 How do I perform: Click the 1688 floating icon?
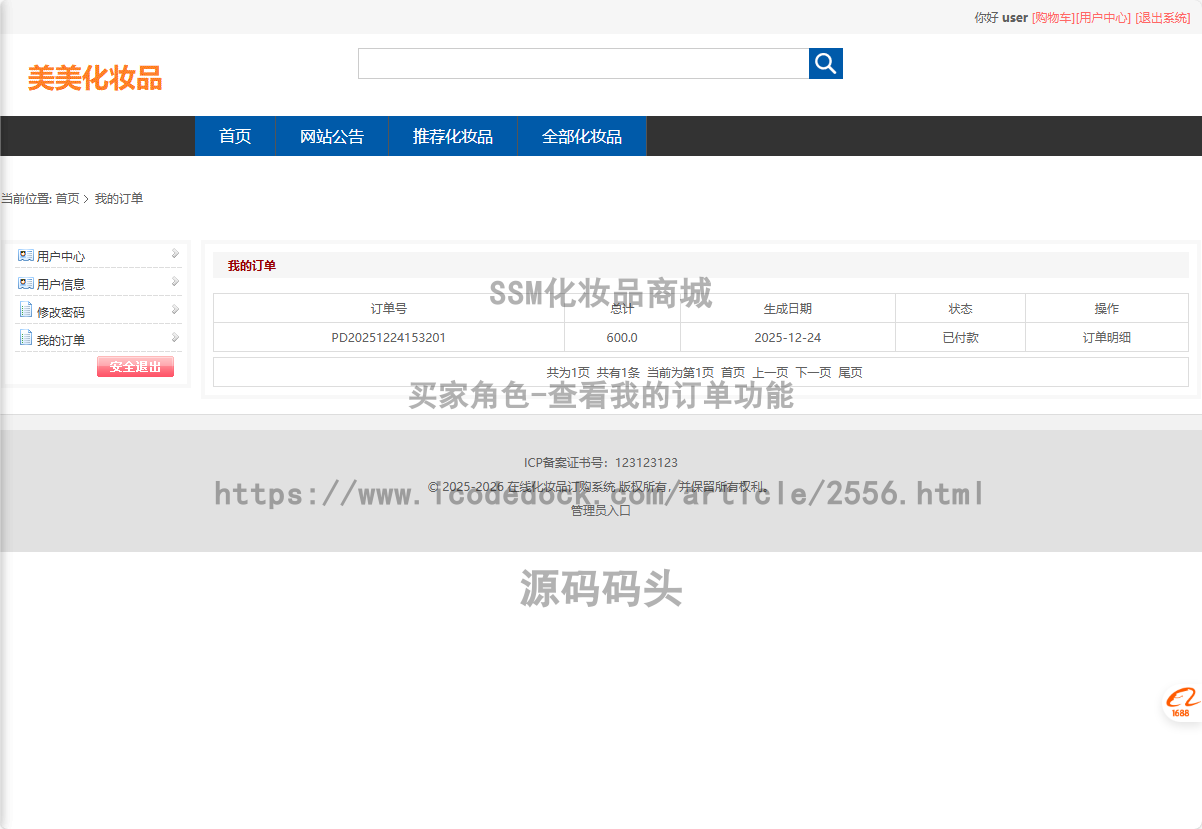(x=1180, y=703)
